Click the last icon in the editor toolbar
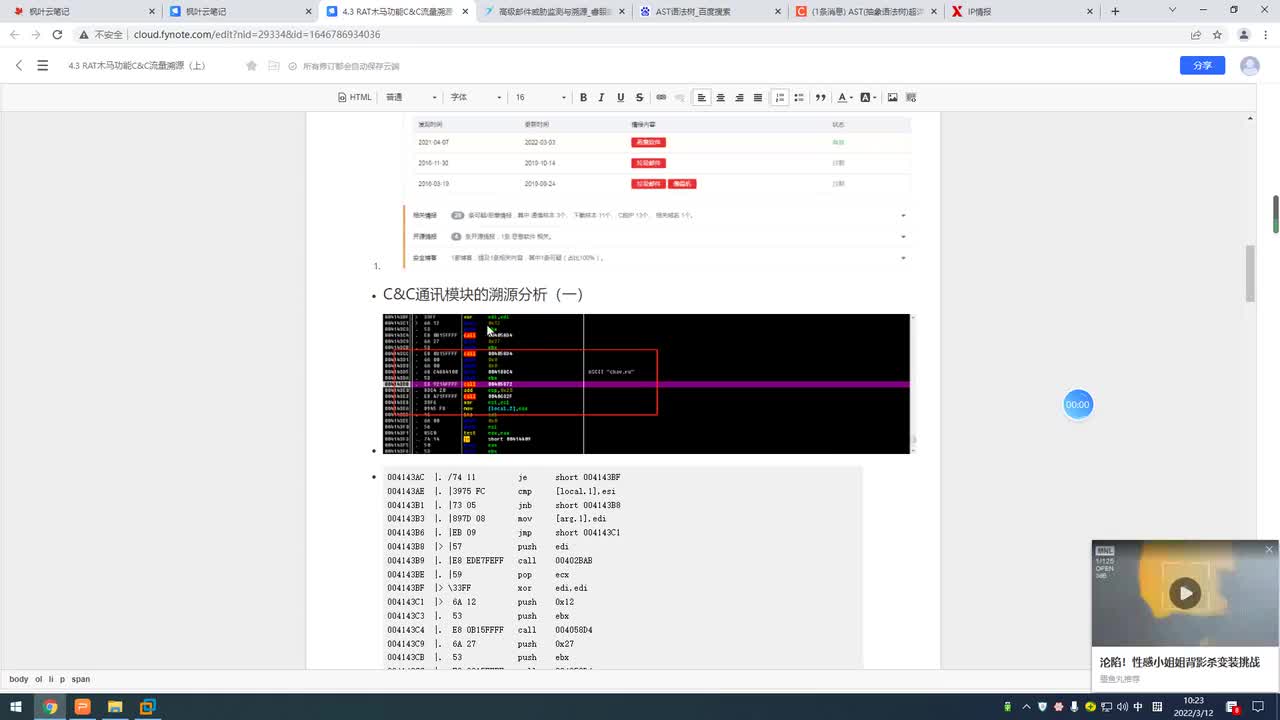This screenshot has height=720, width=1280. point(911,97)
